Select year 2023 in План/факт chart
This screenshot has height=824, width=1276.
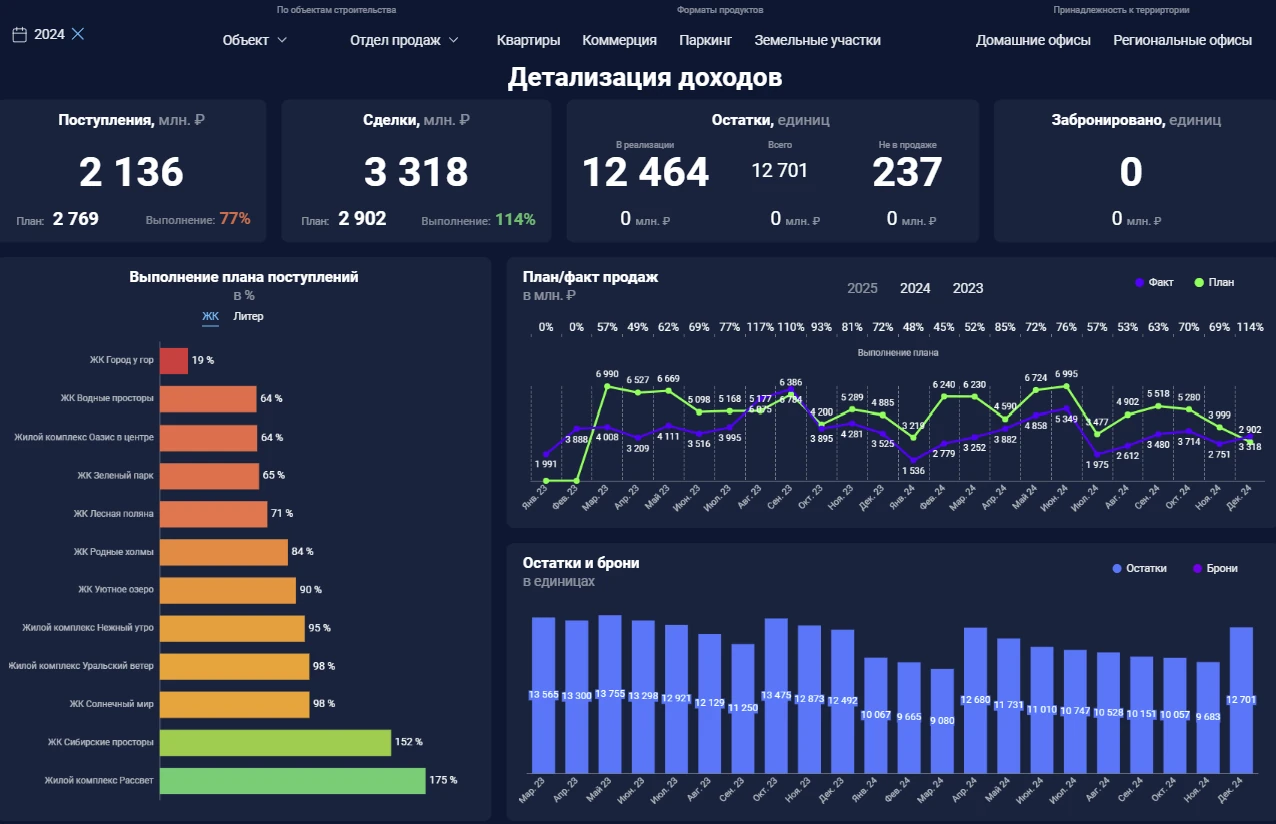pyautogui.click(x=968, y=288)
